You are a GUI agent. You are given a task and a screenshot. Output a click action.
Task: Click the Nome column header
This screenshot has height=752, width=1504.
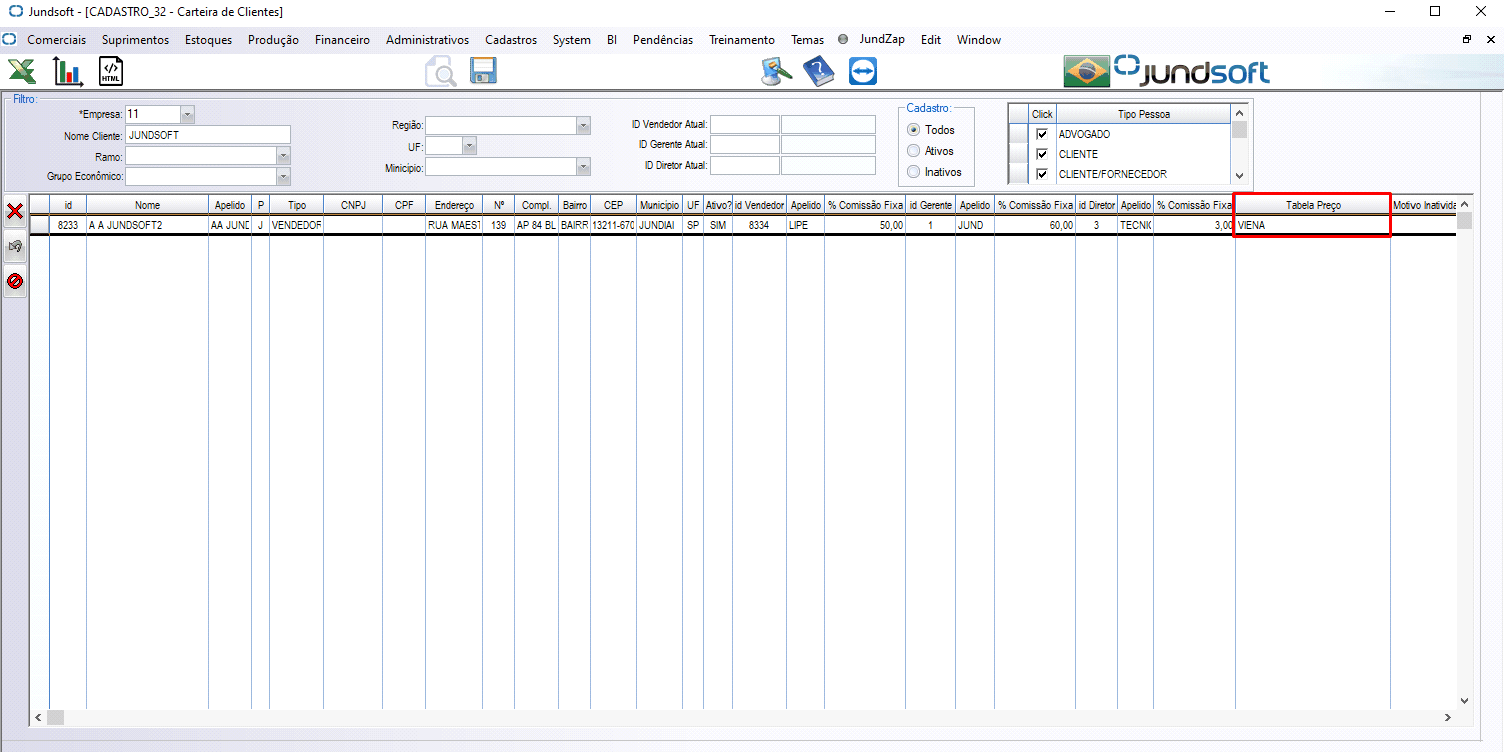pos(147,204)
